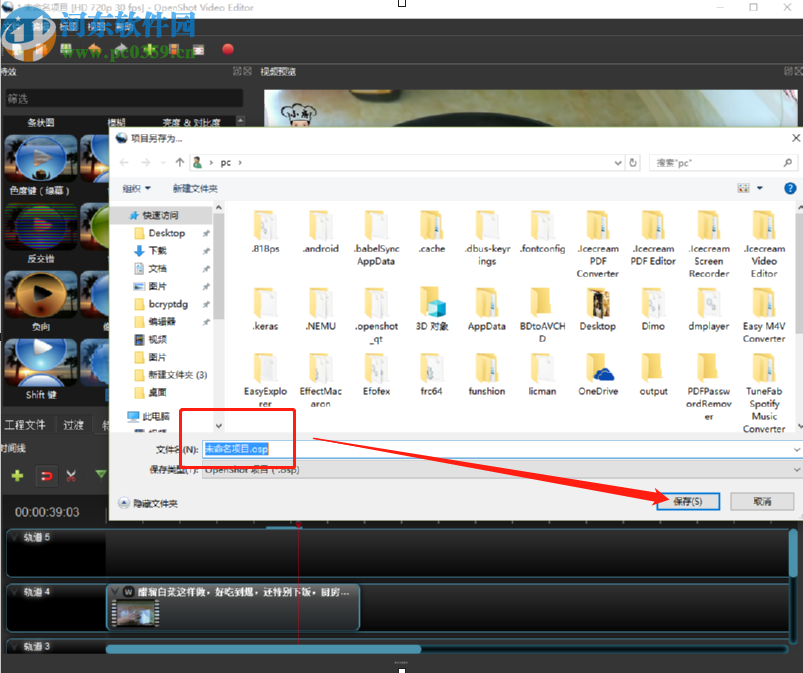This screenshot has width=803, height=673.
Task: Open the 组织 dropdown menu
Action: click(x=137, y=188)
